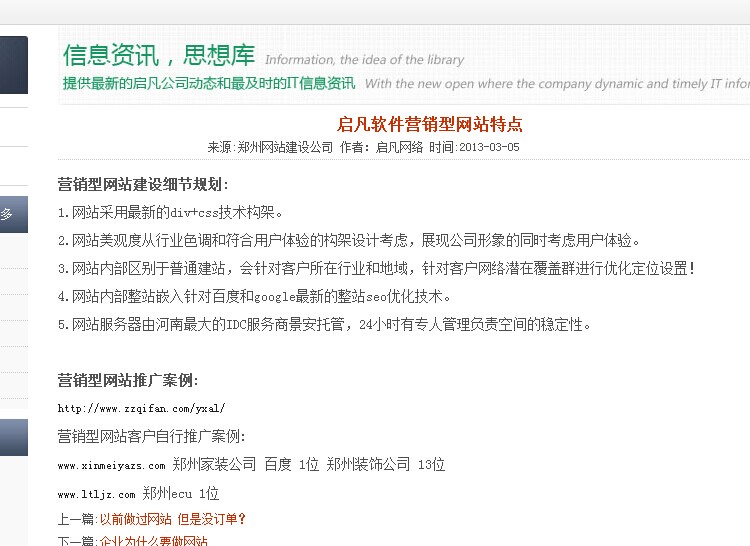The image size is (750, 546).
Task: Click the author name 启凡网络
Action: pos(399,147)
